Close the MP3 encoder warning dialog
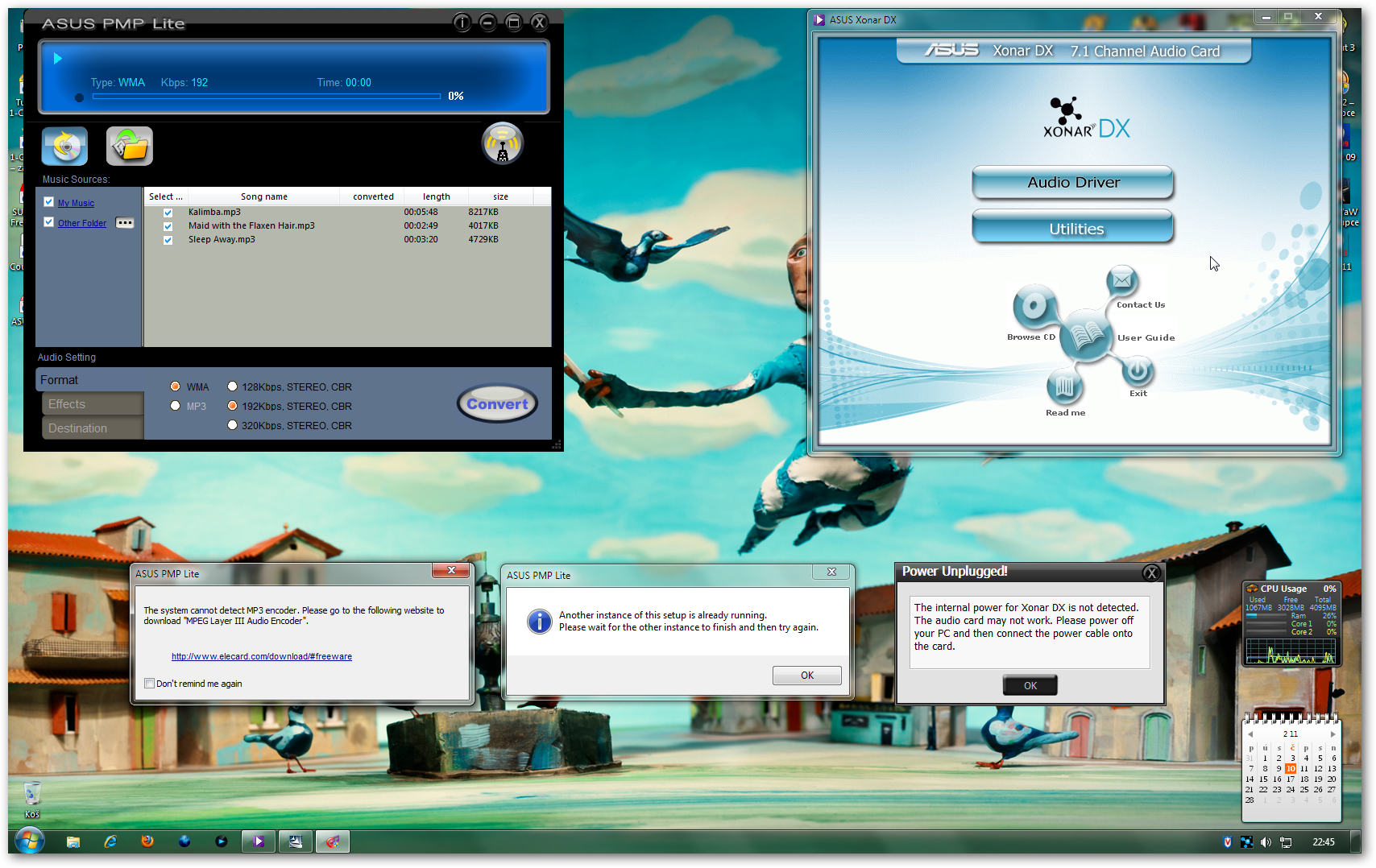The height and width of the screenshot is (868, 1376). pos(451,571)
